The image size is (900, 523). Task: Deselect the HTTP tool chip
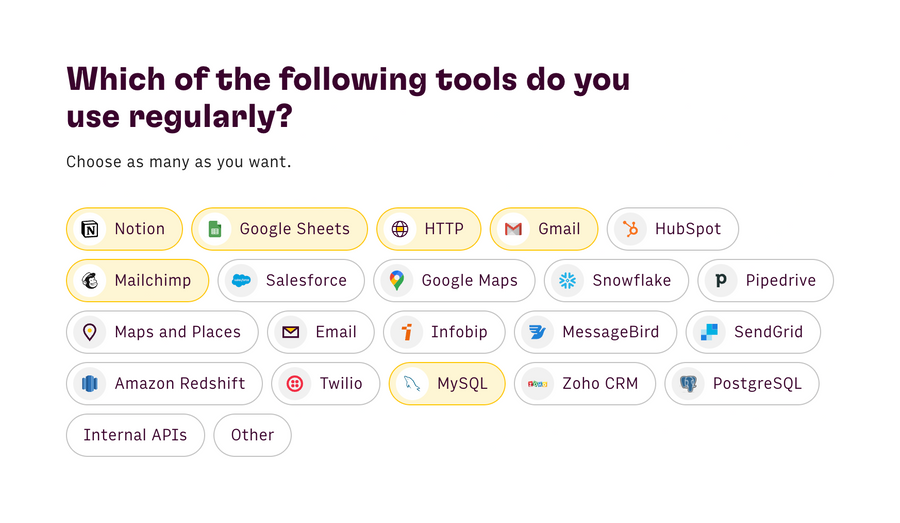pyautogui.click(x=428, y=229)
